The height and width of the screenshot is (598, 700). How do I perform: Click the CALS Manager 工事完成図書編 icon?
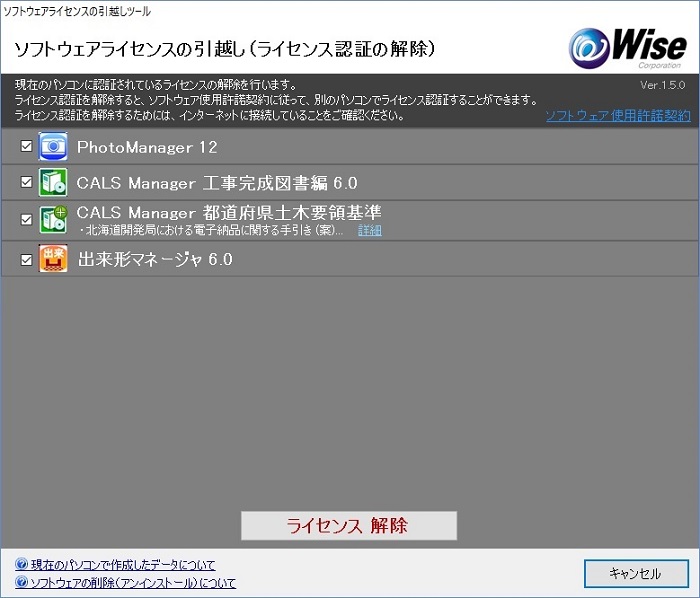(x=53, y=182)
